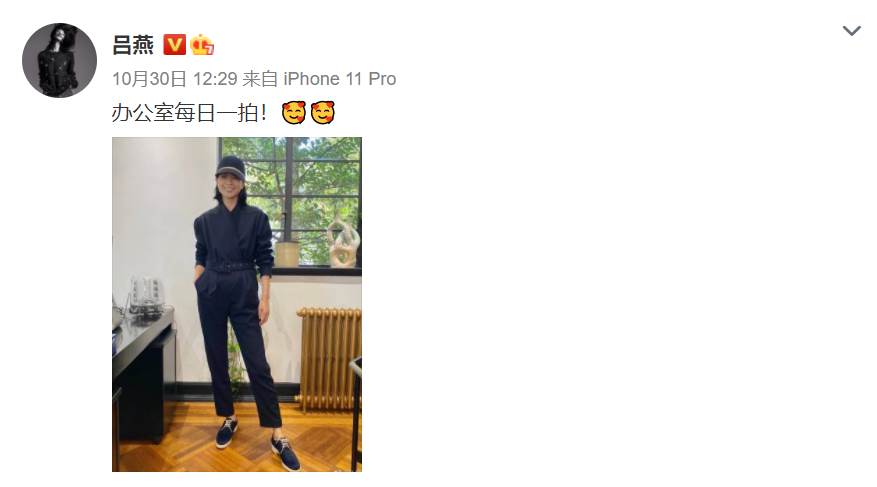Click the crown membership badge icon
The width and height of the screenshot is (877, 487).
(202, 45)
